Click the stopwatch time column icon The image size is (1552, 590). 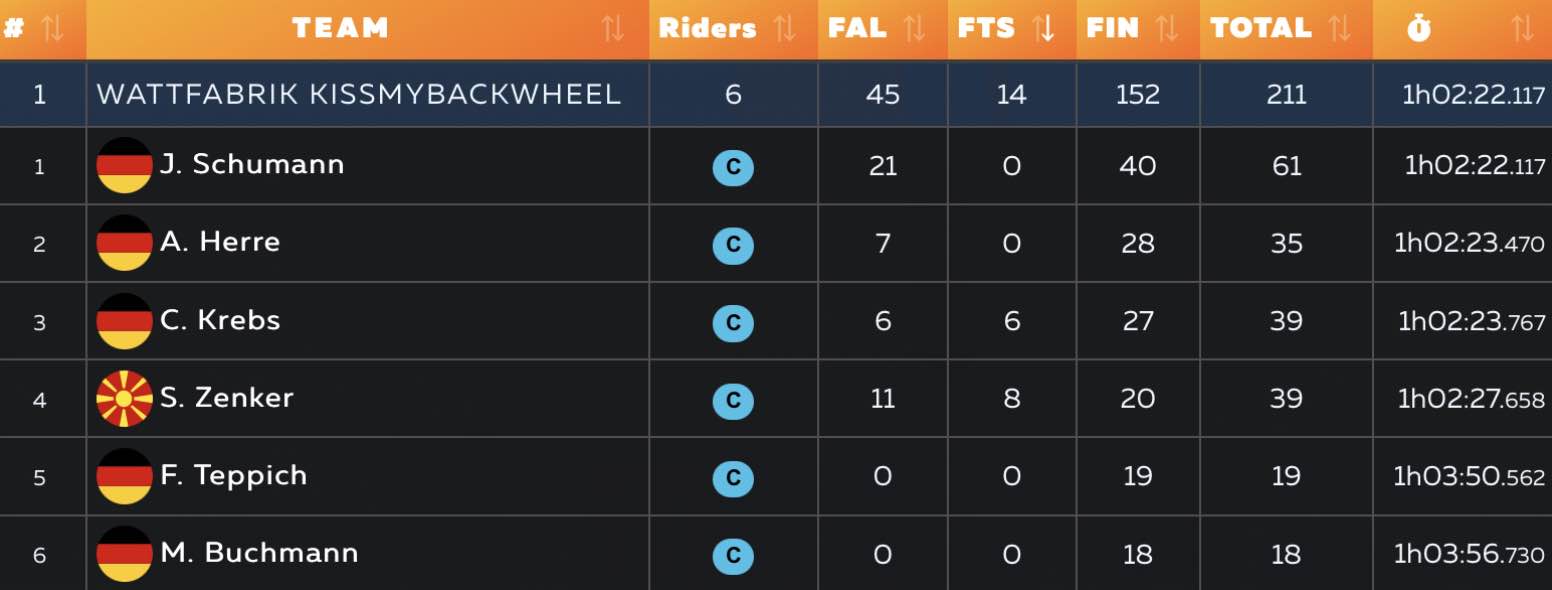[1418, 29]
